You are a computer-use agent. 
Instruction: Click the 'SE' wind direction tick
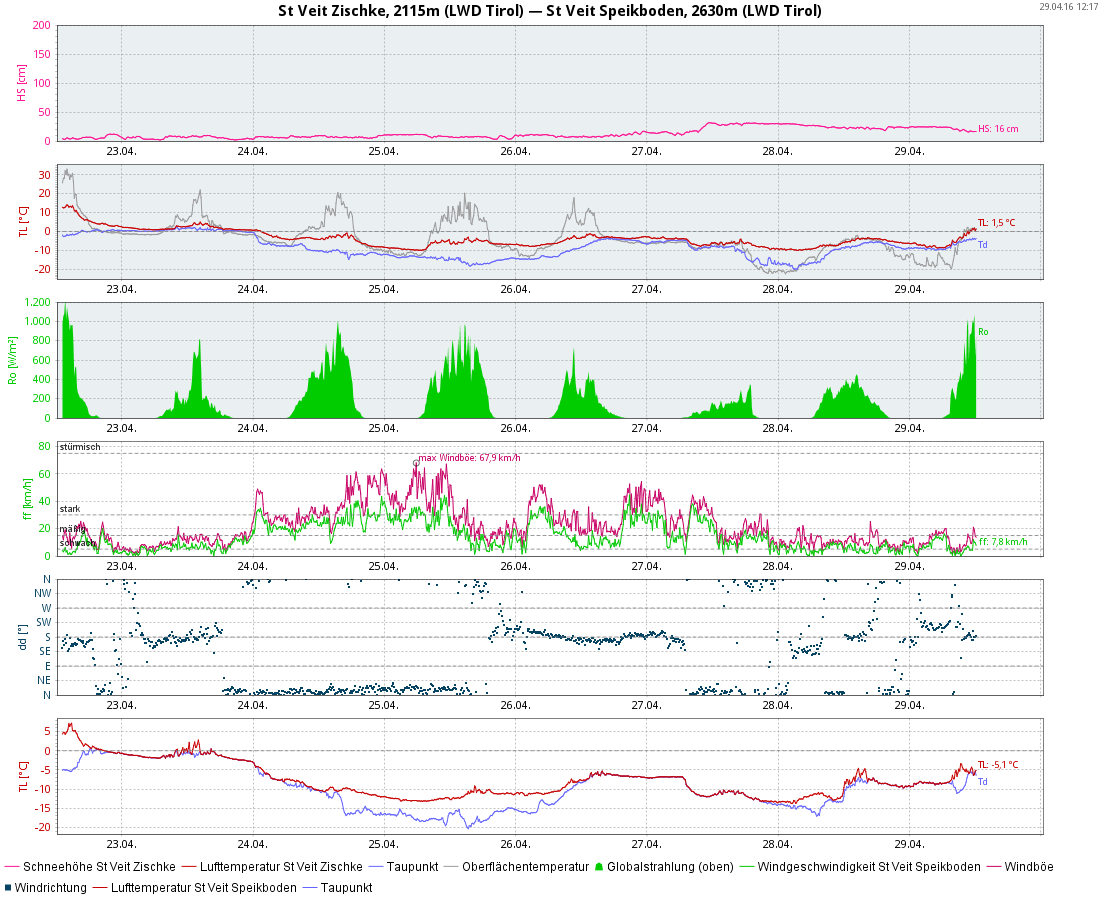pos(45,652)
